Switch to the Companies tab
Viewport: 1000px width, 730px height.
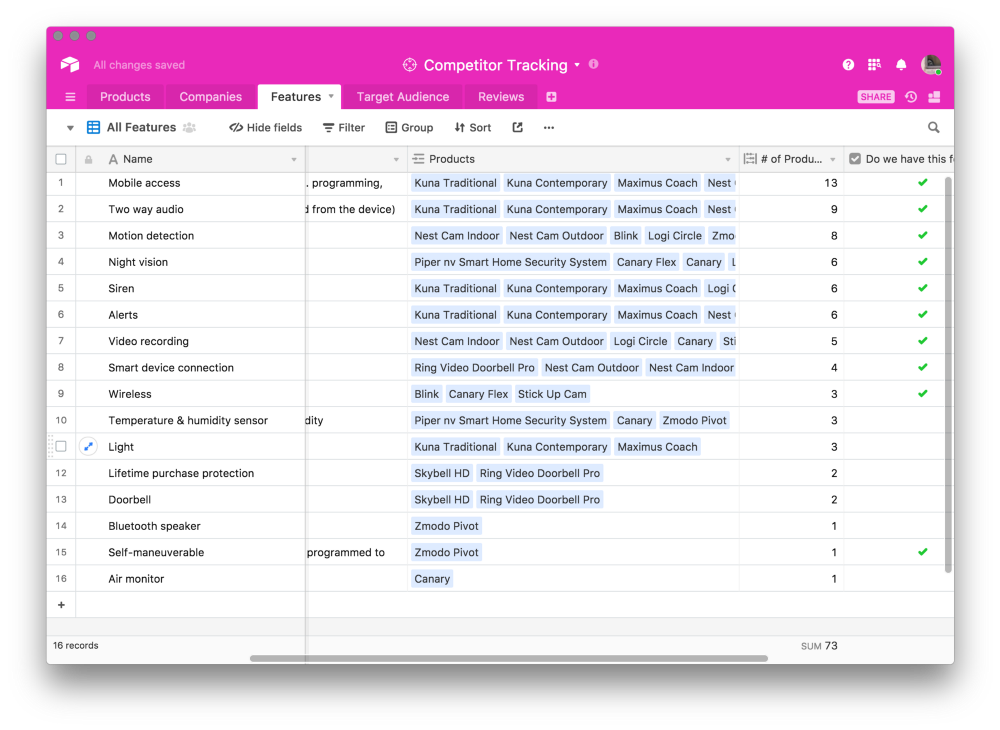210,97
